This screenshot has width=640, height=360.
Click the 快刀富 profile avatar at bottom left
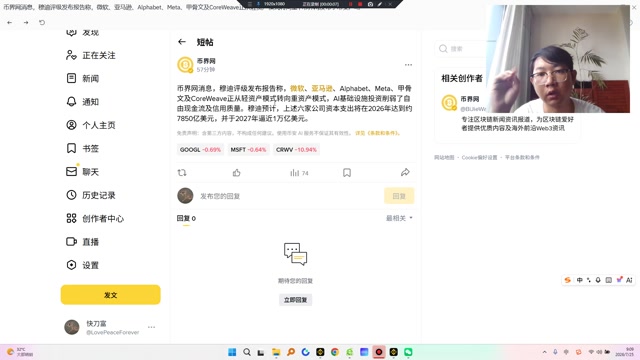72,327
